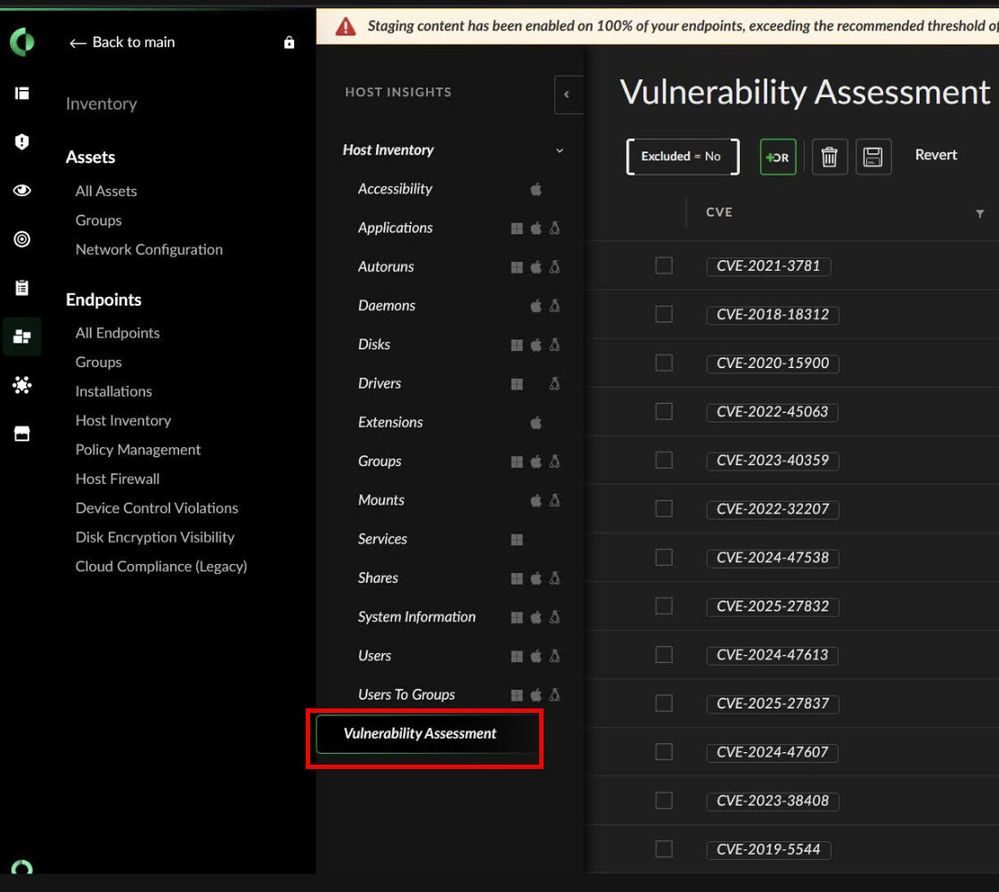The image size is (999, 892).
Task: Open Applications in Host Inventory
Action: (395, 228)
